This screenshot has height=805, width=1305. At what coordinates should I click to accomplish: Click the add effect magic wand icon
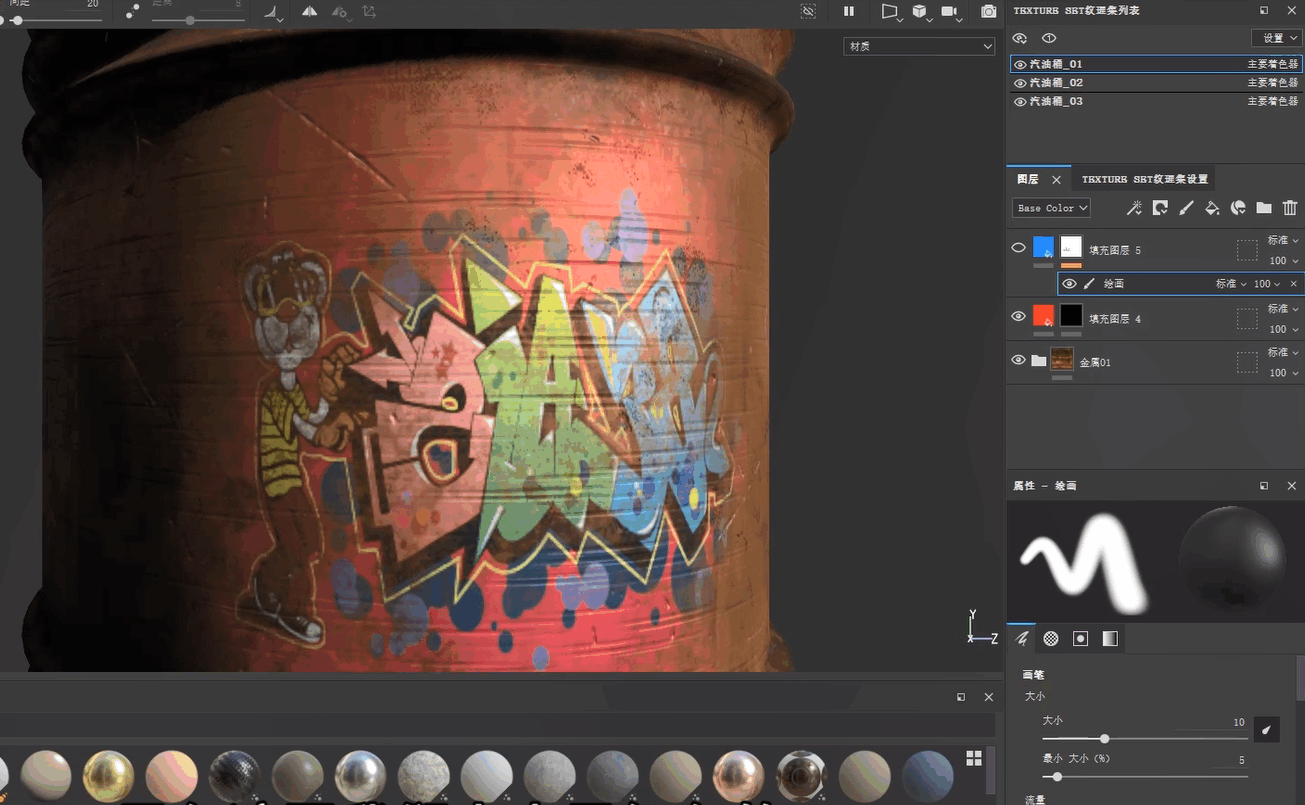[x=1134, y=208]
